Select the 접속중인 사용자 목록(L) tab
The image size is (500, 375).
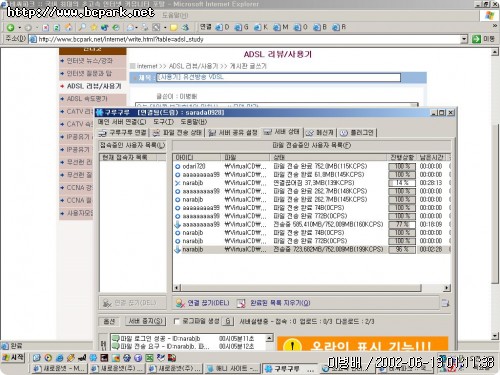pos(132,145)
